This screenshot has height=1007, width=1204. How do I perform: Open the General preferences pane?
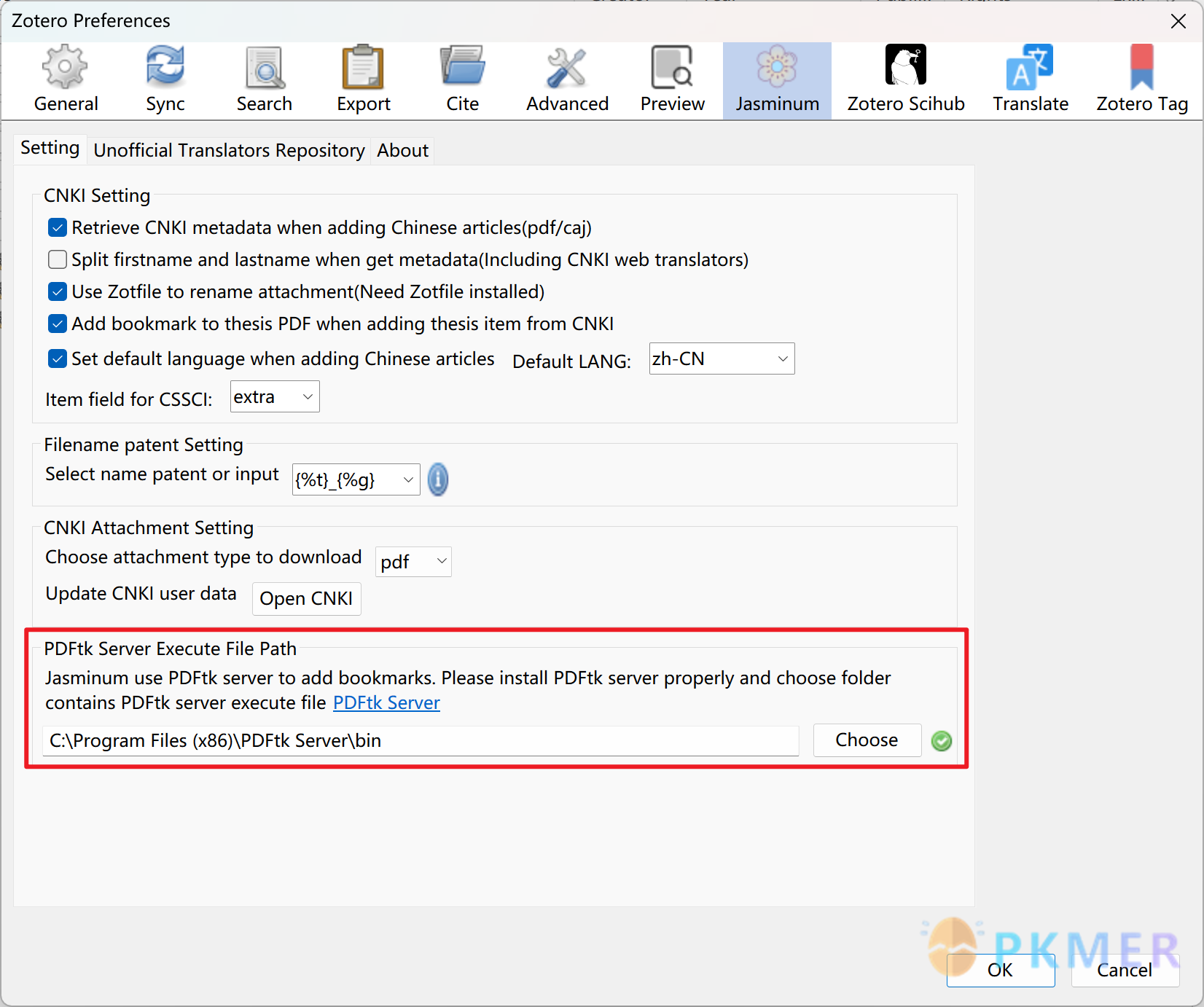coord(66,79)
